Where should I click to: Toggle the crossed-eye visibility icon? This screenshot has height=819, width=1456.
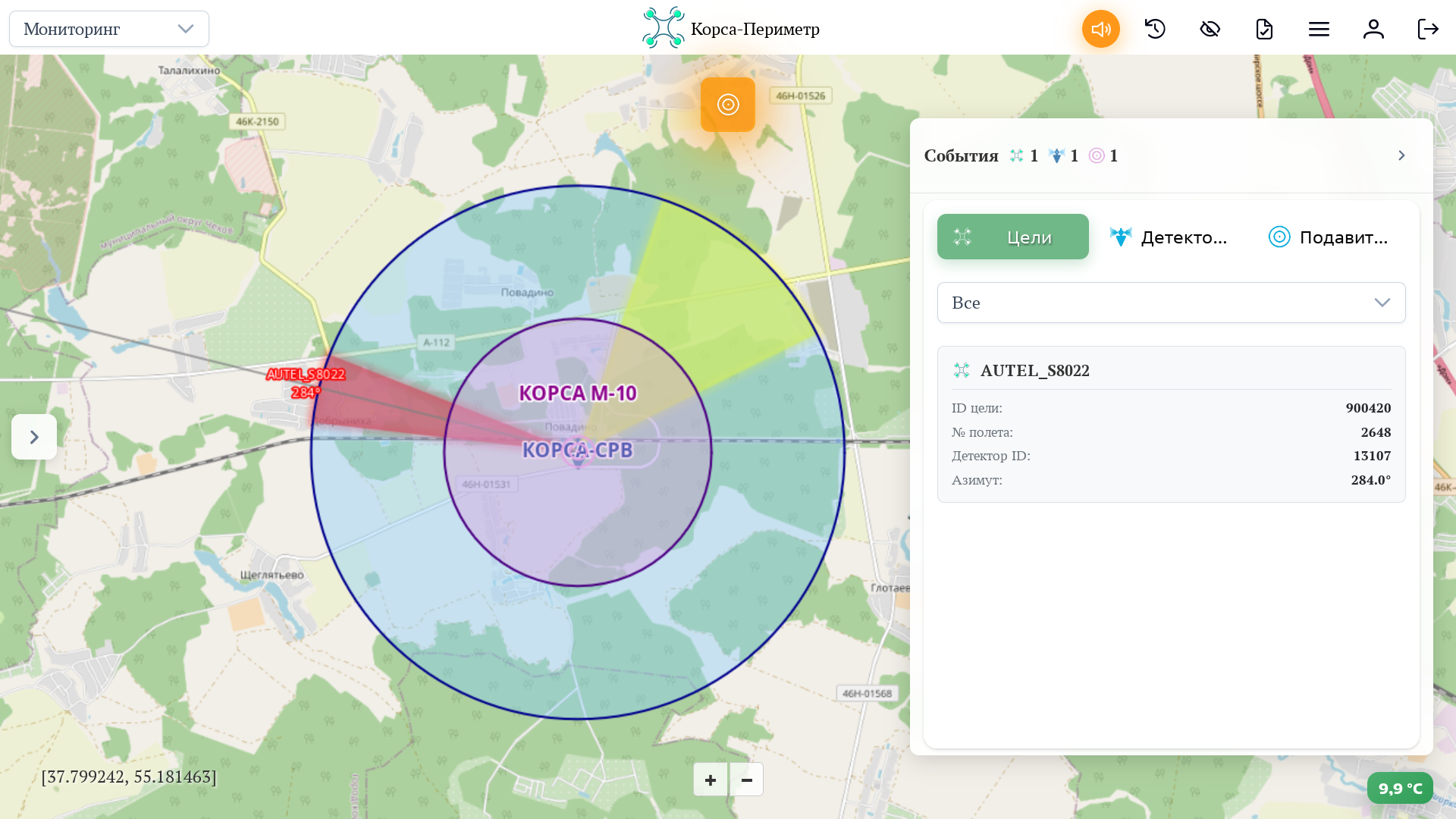[1210, 29]
